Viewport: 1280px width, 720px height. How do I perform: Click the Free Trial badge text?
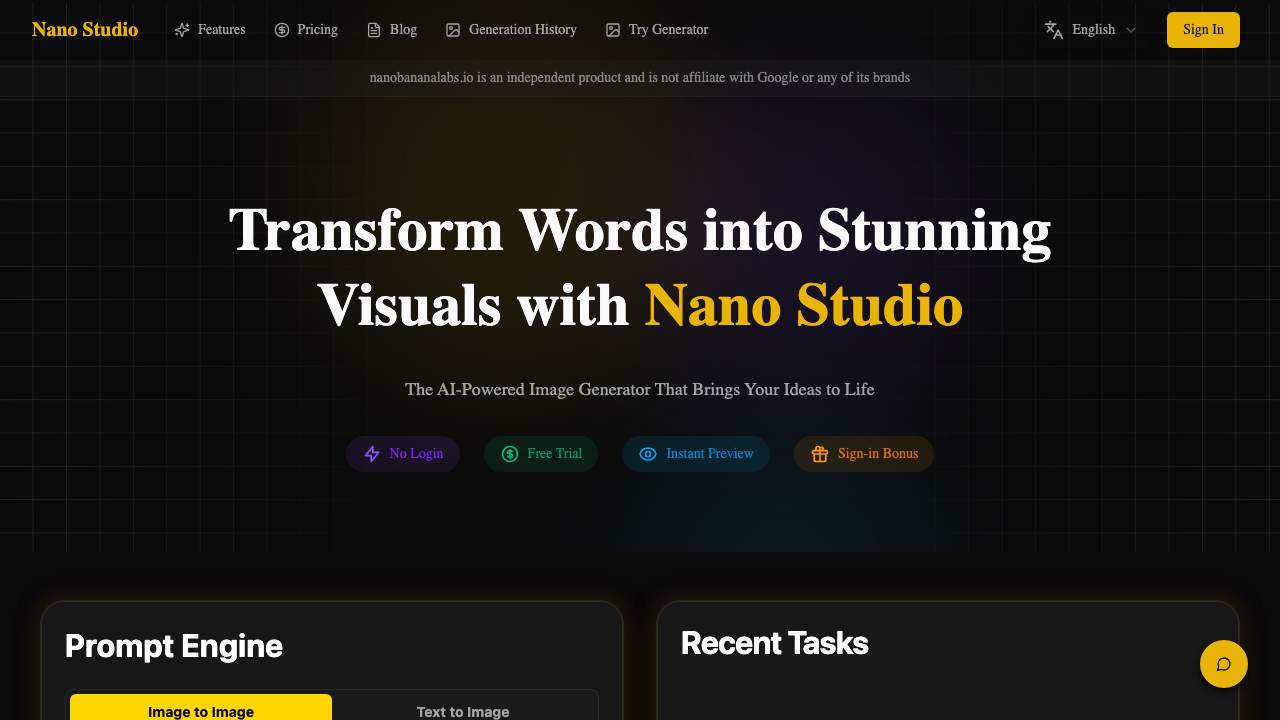point(554,453)
